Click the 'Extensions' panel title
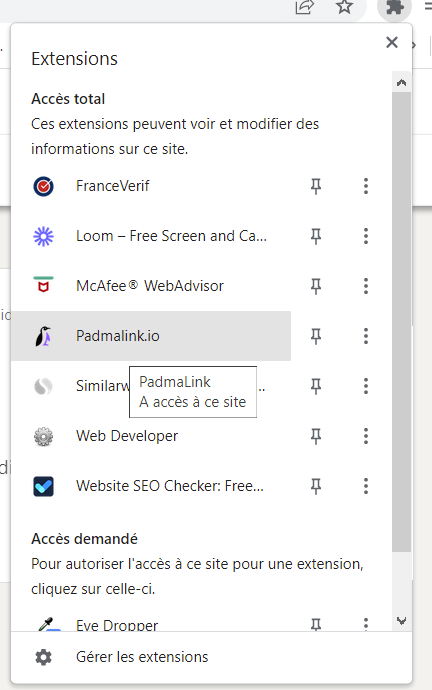The height and width of the screenshot is (690, 432). tap(74, 59)
